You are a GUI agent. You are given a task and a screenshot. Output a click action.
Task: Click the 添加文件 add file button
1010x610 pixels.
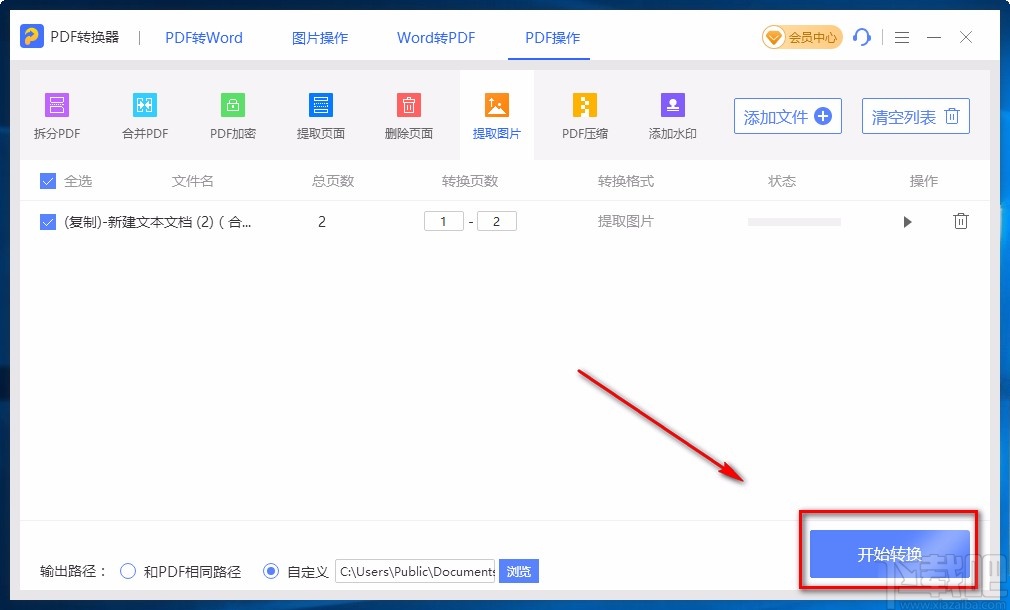[788, 116]
